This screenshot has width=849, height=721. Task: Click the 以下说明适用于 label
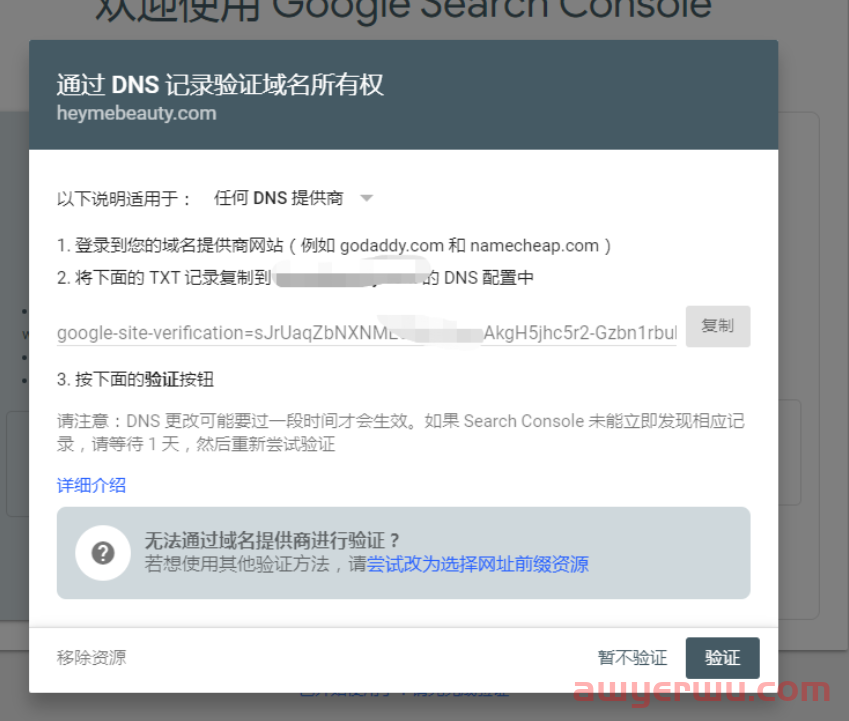click(x=120, y=197)
